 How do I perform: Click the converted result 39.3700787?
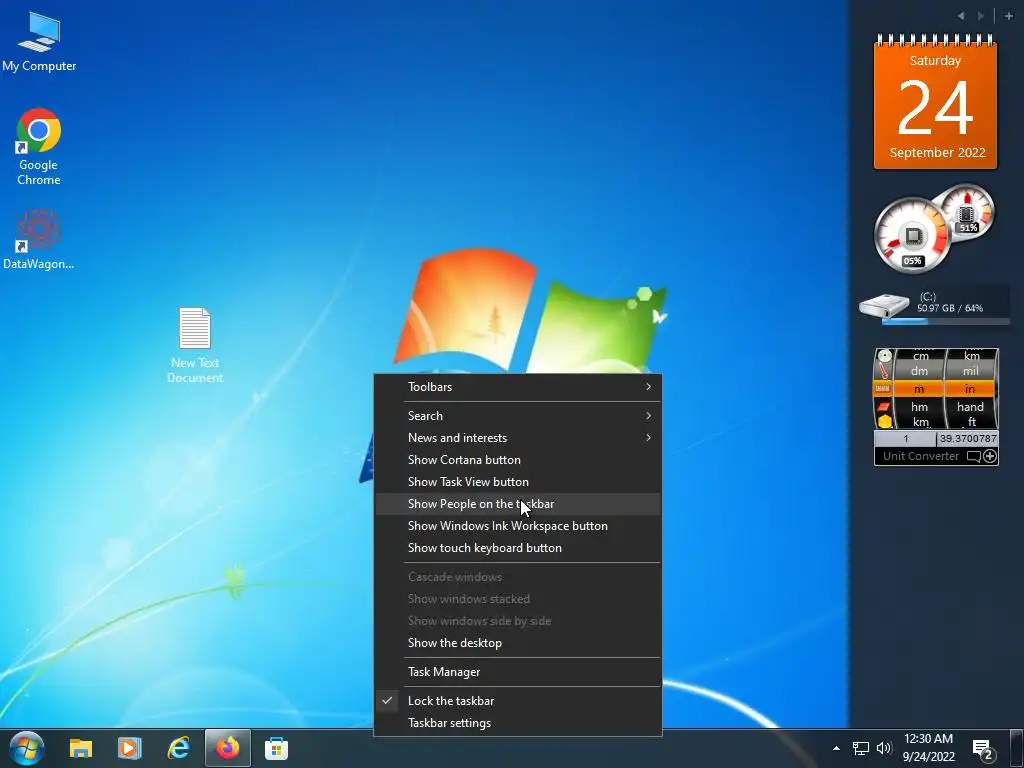pyautogui.click(x=968, y=438)
